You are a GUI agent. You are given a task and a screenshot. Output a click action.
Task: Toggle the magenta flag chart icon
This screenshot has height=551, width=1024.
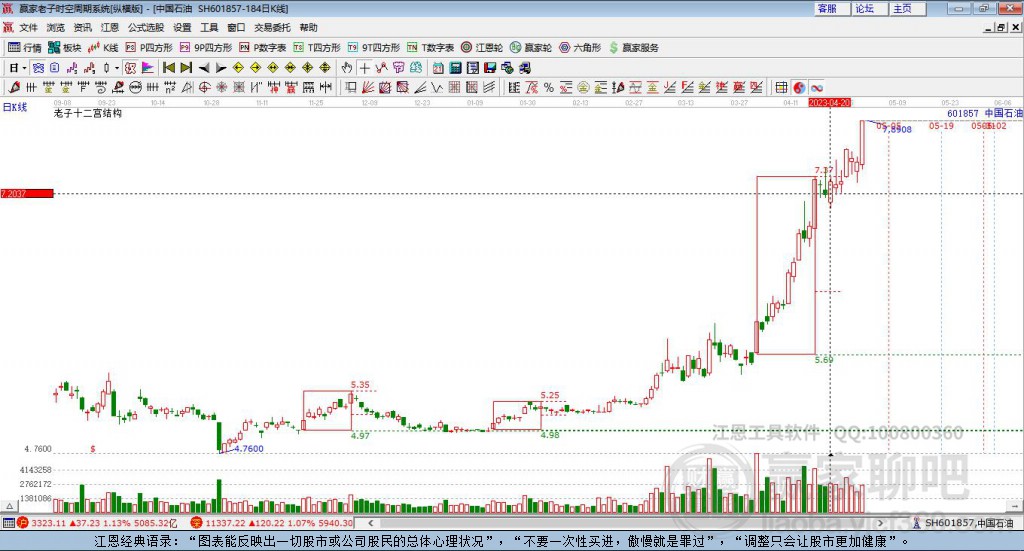pyautogui.click(x=148, y=68)
